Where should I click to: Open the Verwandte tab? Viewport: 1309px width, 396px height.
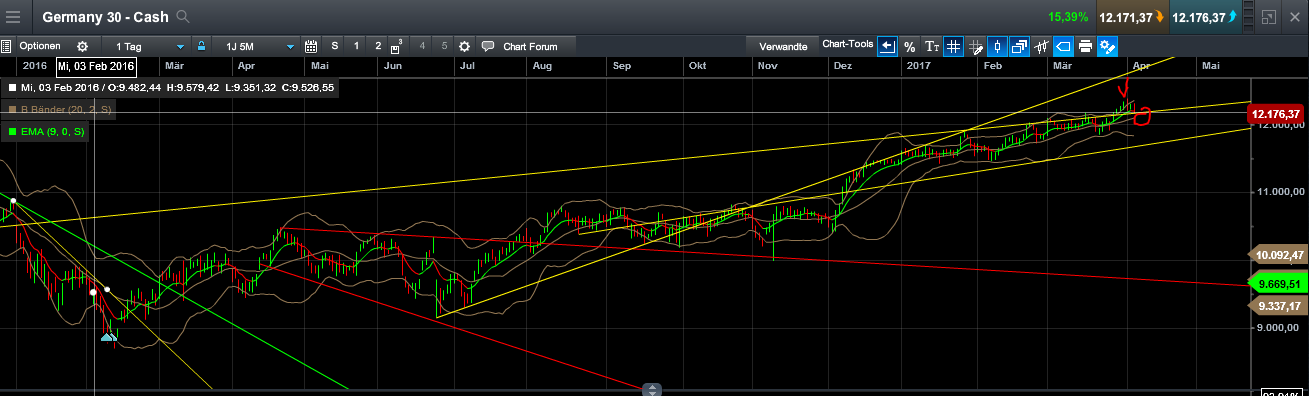tap(783, 47)
